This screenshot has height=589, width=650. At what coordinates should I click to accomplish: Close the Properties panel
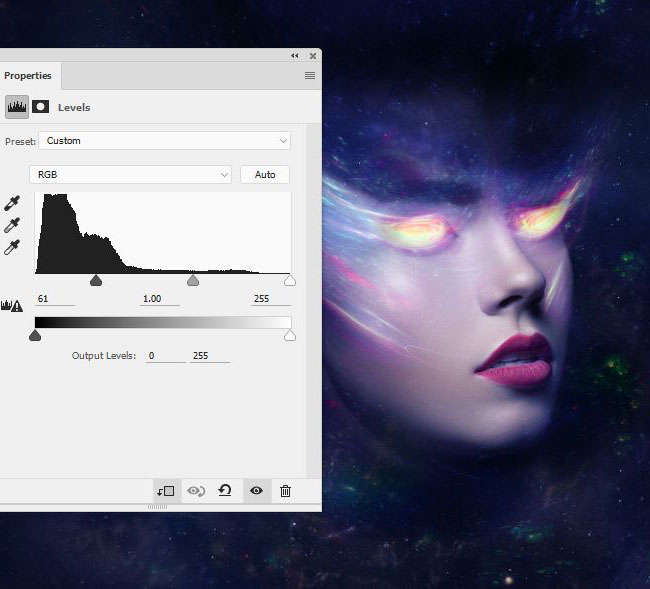313,56
